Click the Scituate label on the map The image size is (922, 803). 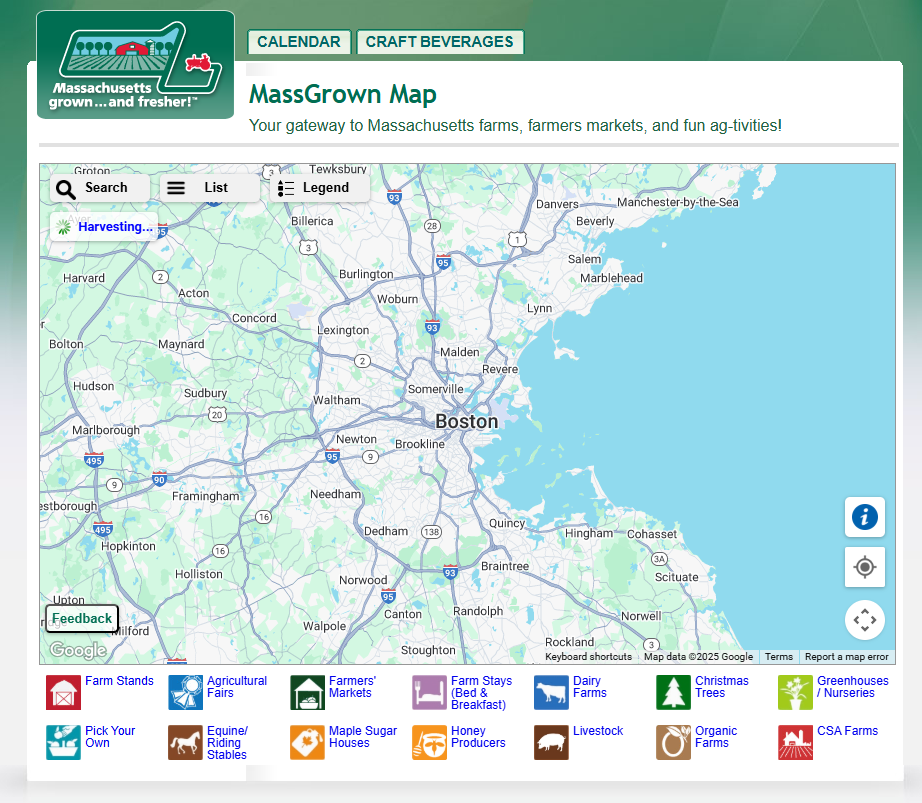(x=677, y=577)
